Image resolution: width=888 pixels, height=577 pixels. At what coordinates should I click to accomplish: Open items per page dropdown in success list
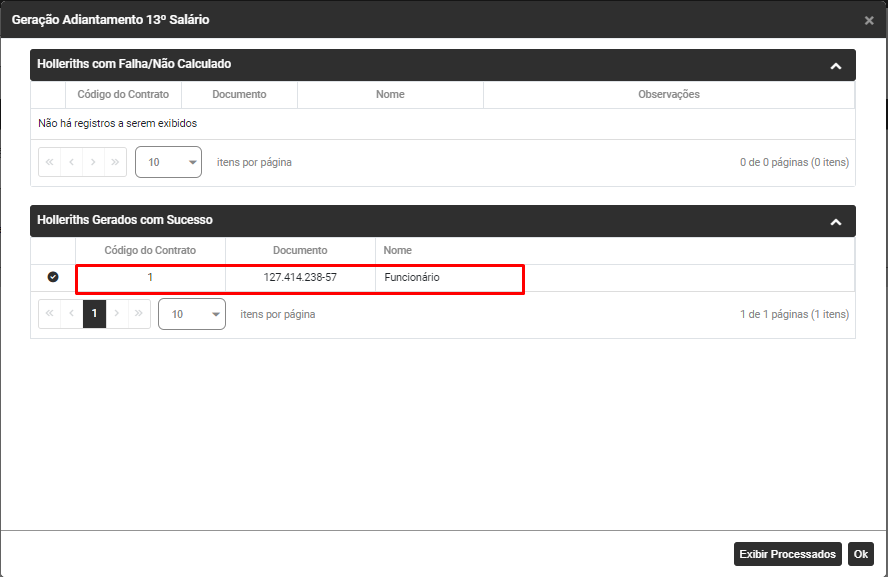(x=191, y=314)
